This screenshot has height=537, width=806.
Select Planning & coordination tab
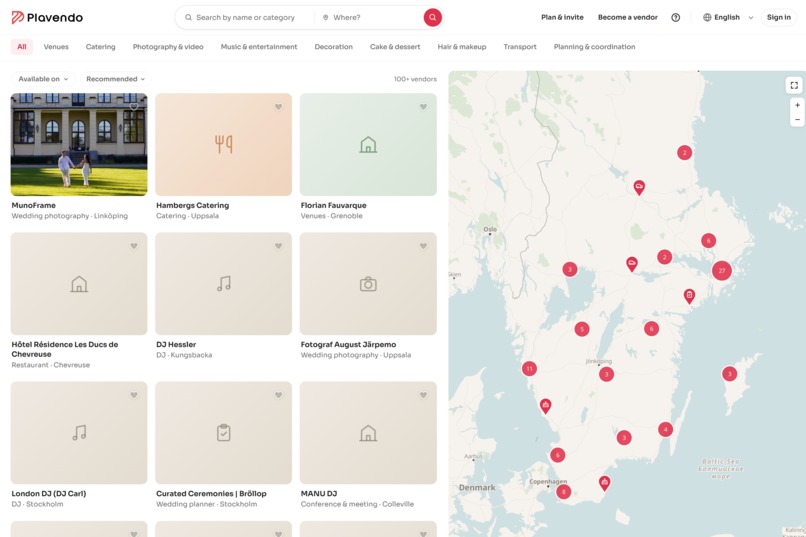click(594, 47)
